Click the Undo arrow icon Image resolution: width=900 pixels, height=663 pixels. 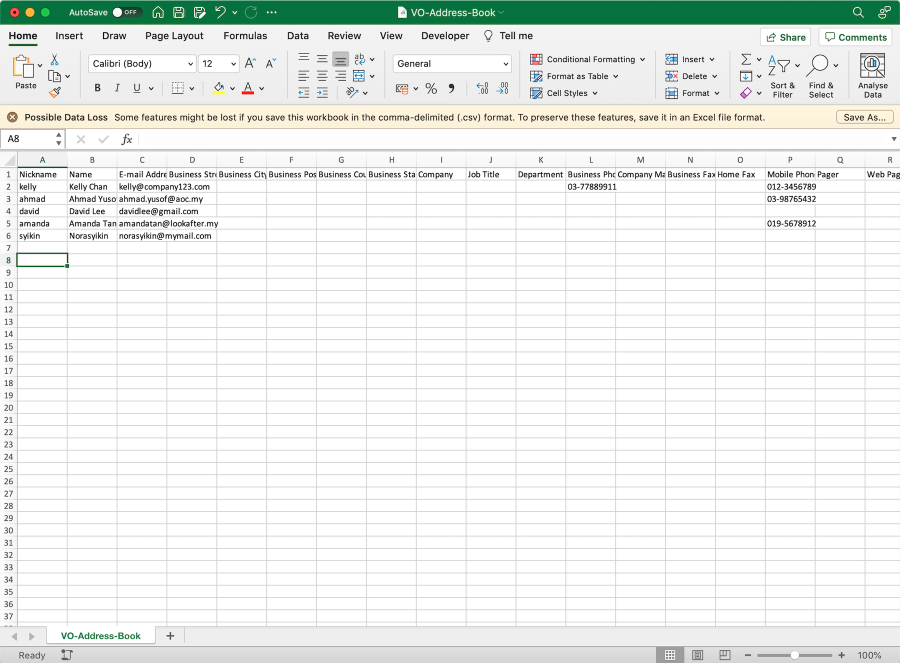222,13
